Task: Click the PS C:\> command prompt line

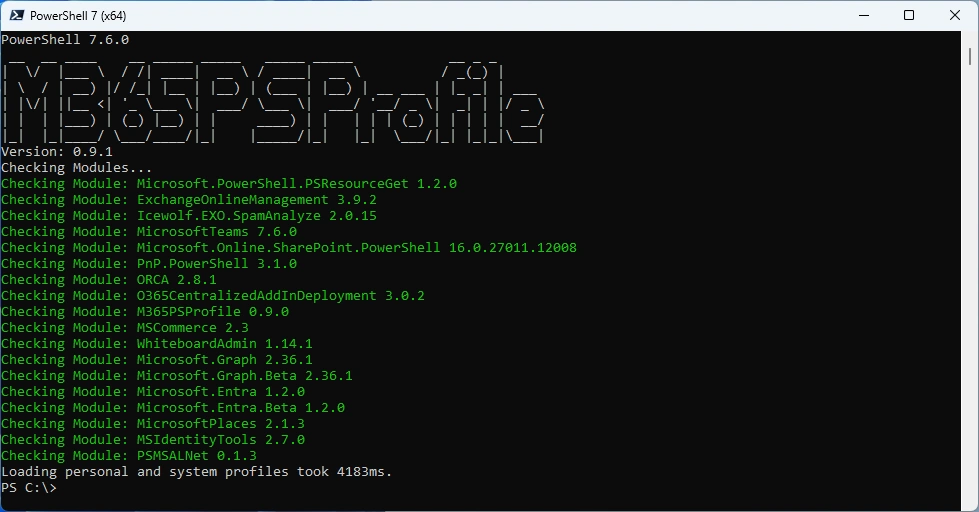Action: click(29, 488)
